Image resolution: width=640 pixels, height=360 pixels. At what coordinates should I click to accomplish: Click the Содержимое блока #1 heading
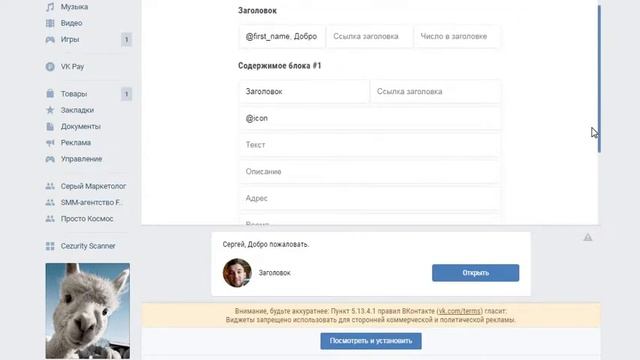(x=280, y=66)
